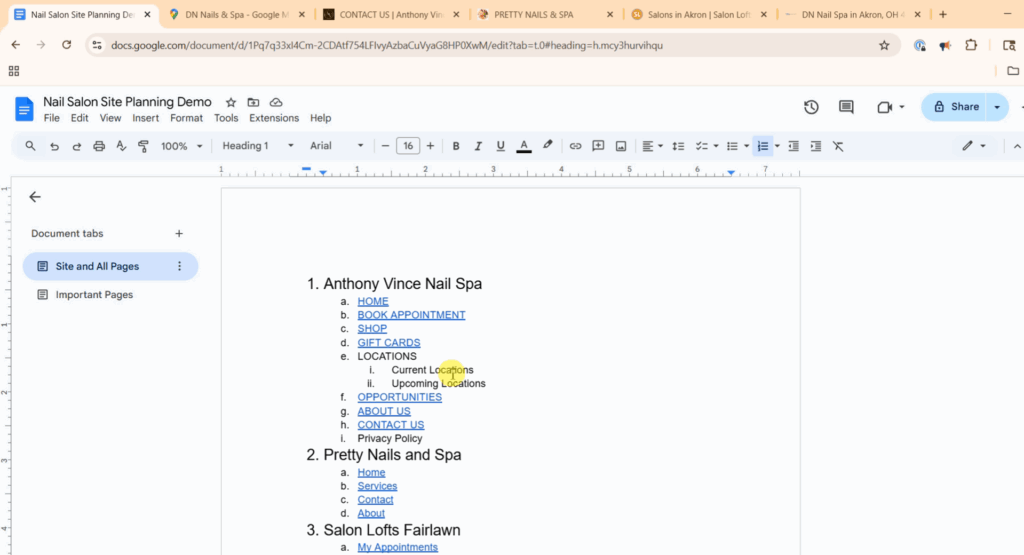Print the document using printer icon
Image resolution: width=1024 pixels, height=555 pixels.
coord(99,146)
